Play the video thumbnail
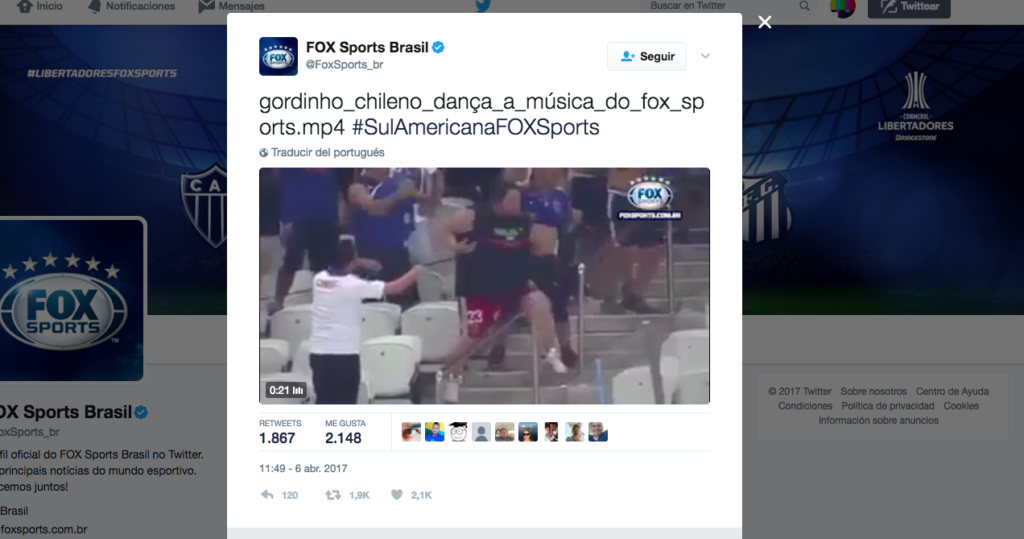Screen dimensions: 1024x539 pos(484,286)
